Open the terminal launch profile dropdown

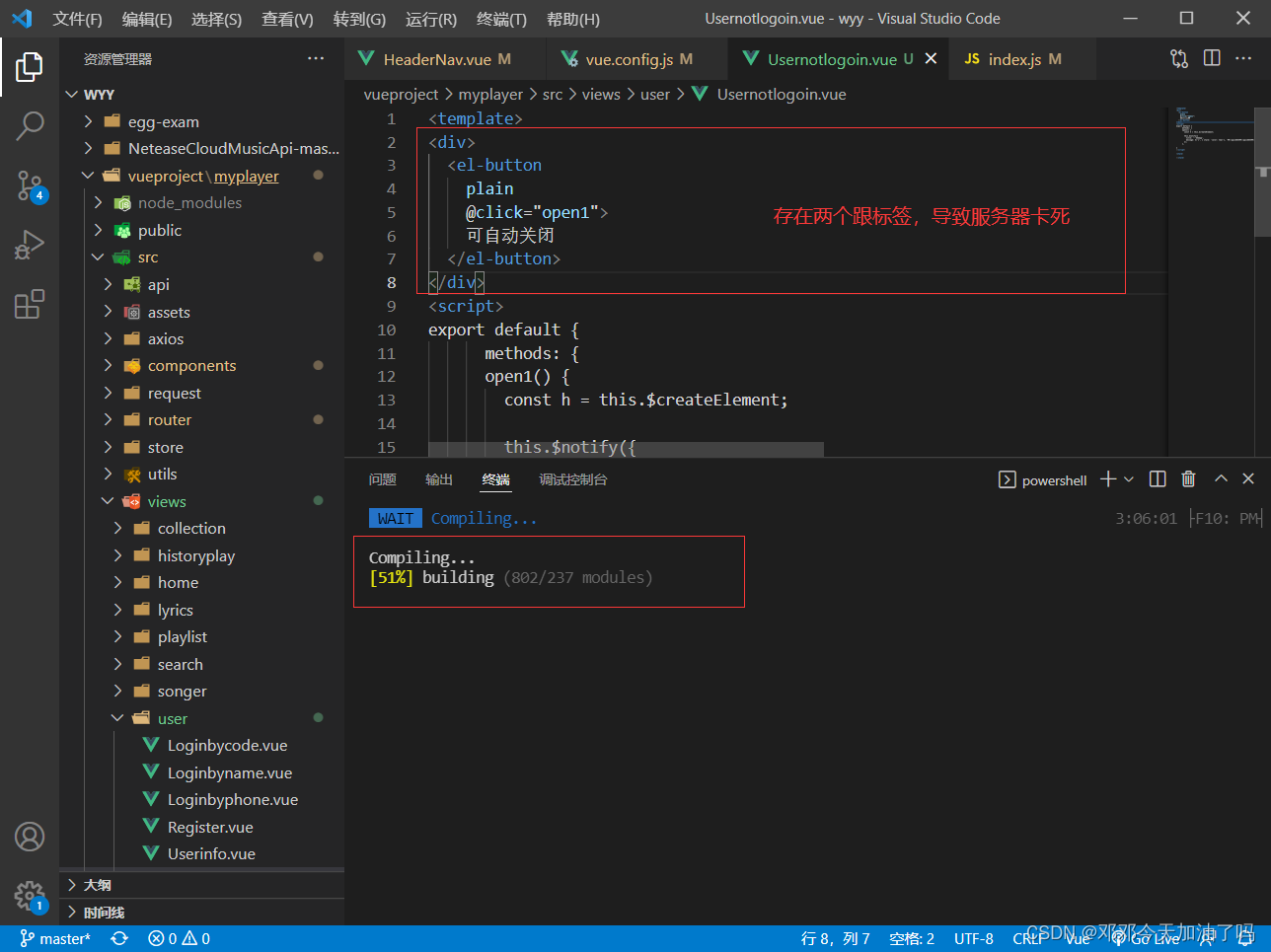pos(1129,479)
